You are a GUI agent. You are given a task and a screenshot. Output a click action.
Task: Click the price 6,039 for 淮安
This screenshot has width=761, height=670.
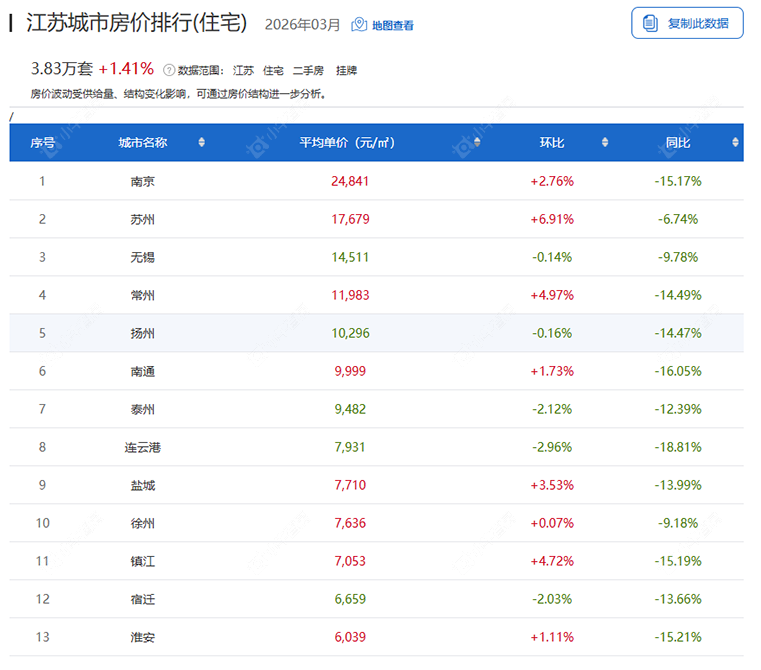tap(350, 637)
